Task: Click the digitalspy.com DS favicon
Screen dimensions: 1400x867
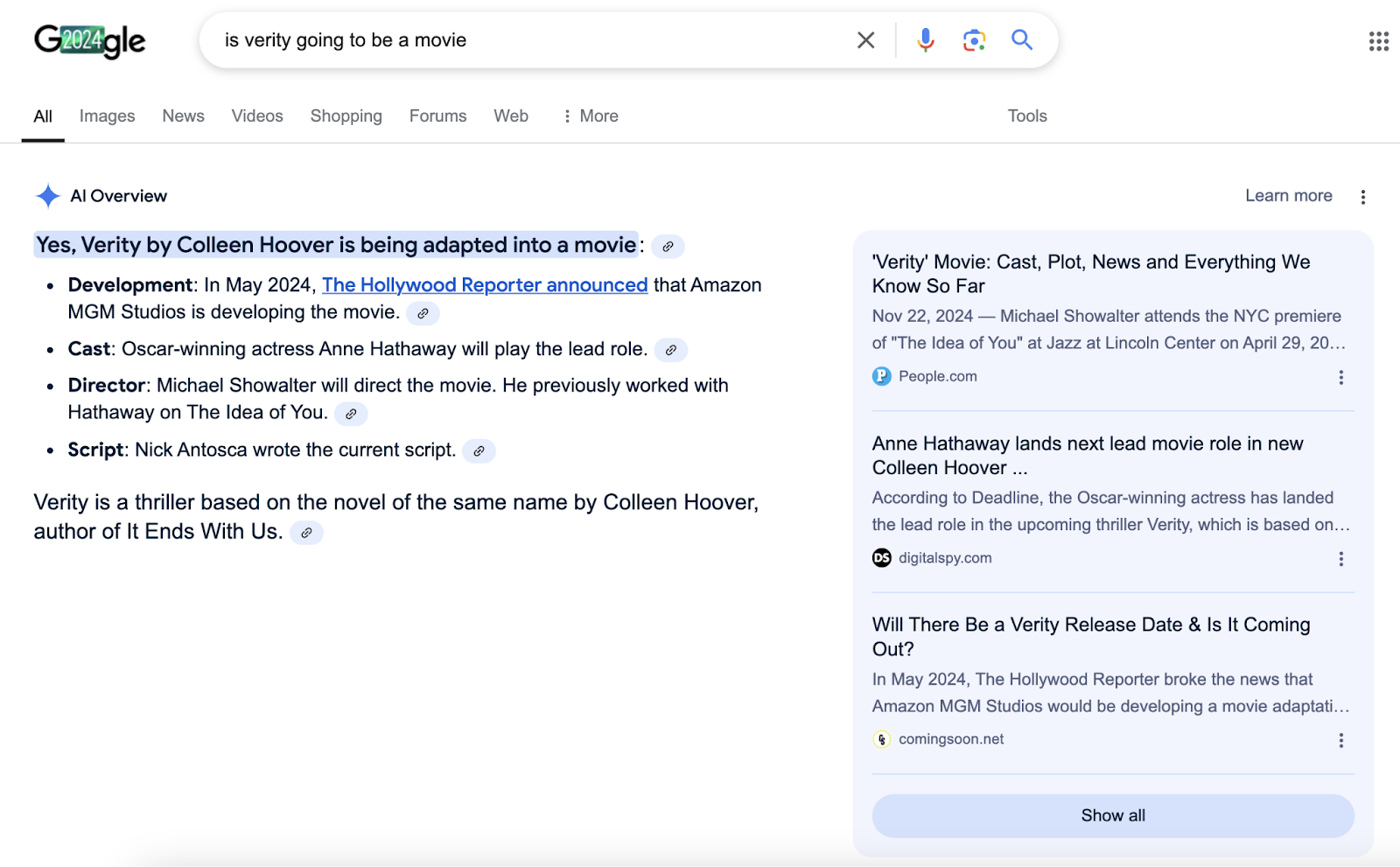Action: pyautogui.click(x=881, y=557)
